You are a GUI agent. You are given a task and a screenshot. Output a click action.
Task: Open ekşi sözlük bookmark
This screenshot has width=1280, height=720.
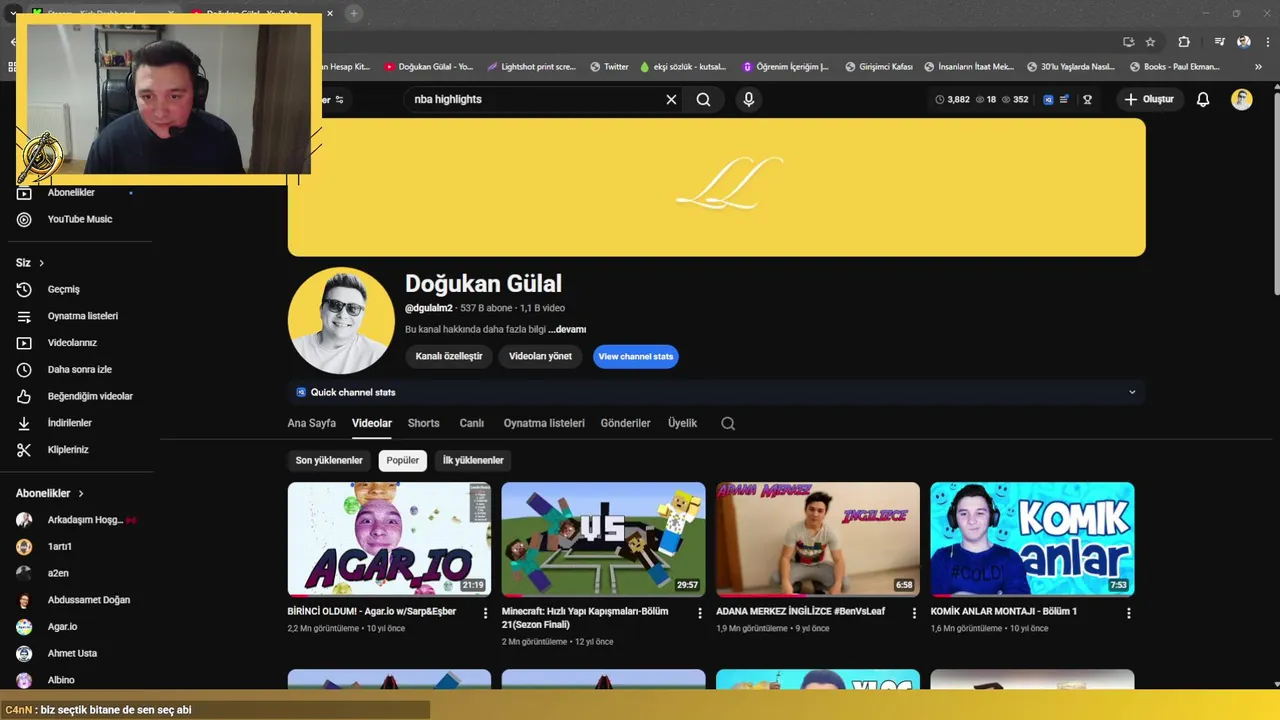[x=683, y=67]
